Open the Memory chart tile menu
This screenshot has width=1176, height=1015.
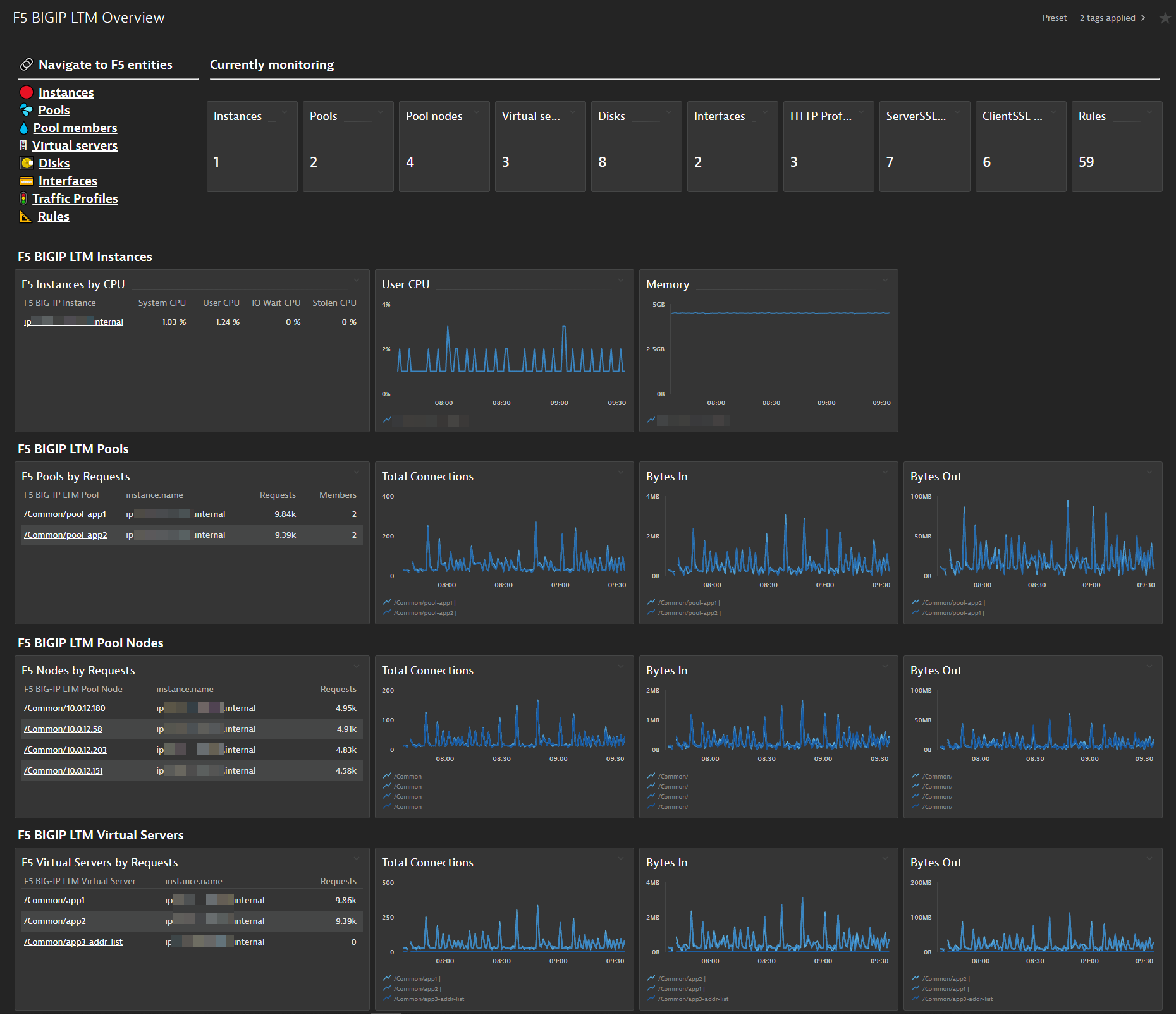[885, 280]
